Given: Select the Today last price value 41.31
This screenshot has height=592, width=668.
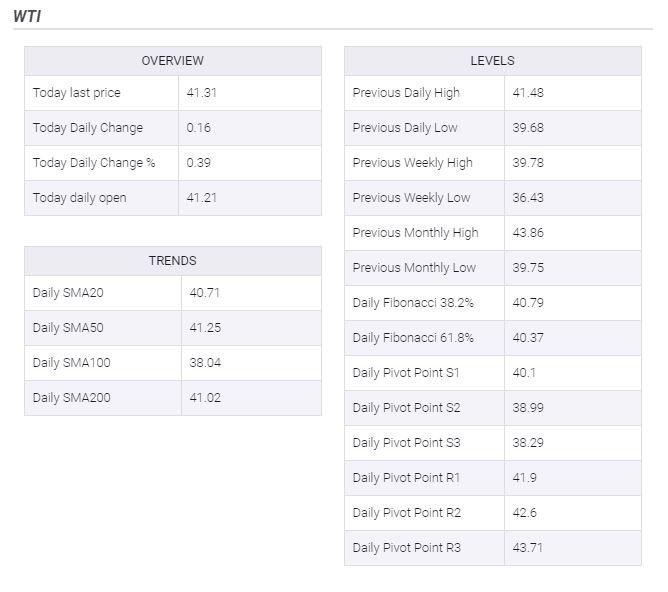Looking at the screenshot, I should [x=202, y=93].
